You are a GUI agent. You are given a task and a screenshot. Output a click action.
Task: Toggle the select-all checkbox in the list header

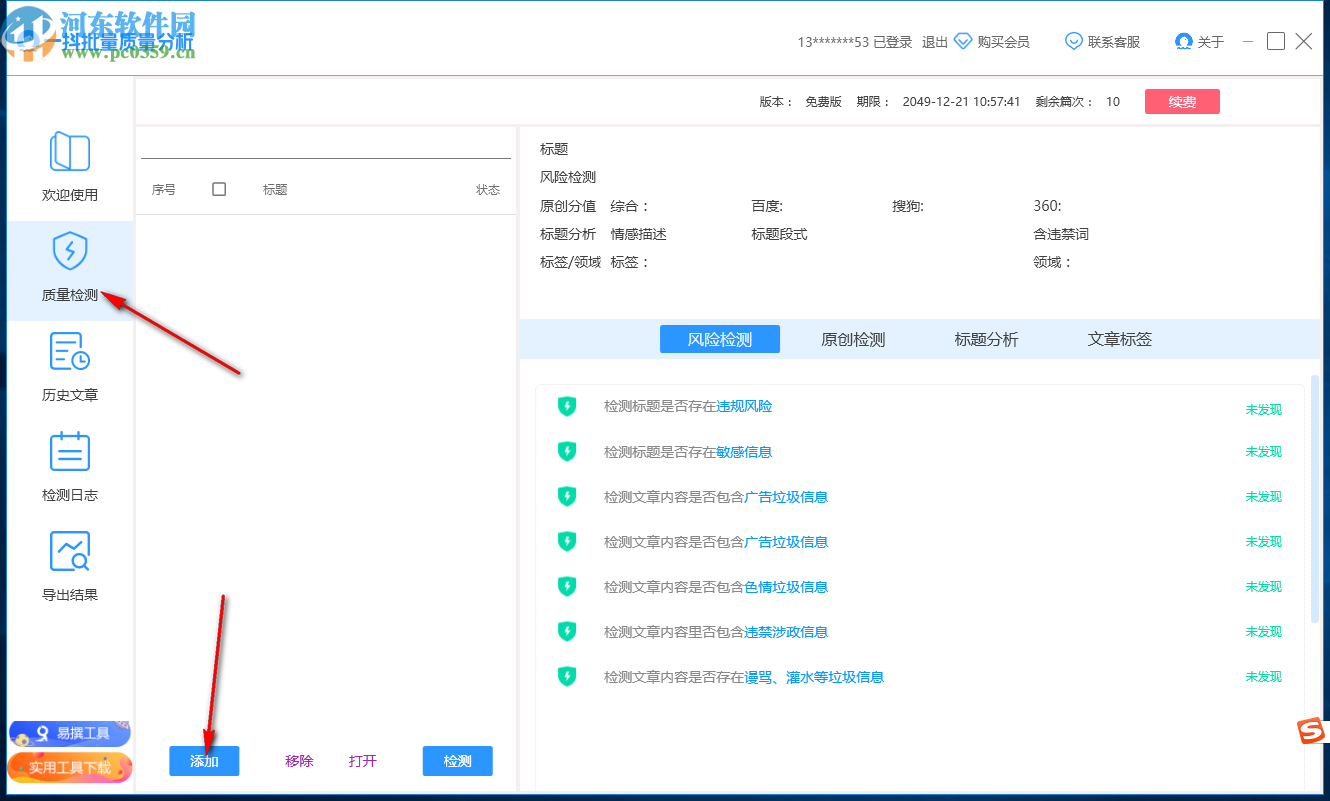(218, 189)
